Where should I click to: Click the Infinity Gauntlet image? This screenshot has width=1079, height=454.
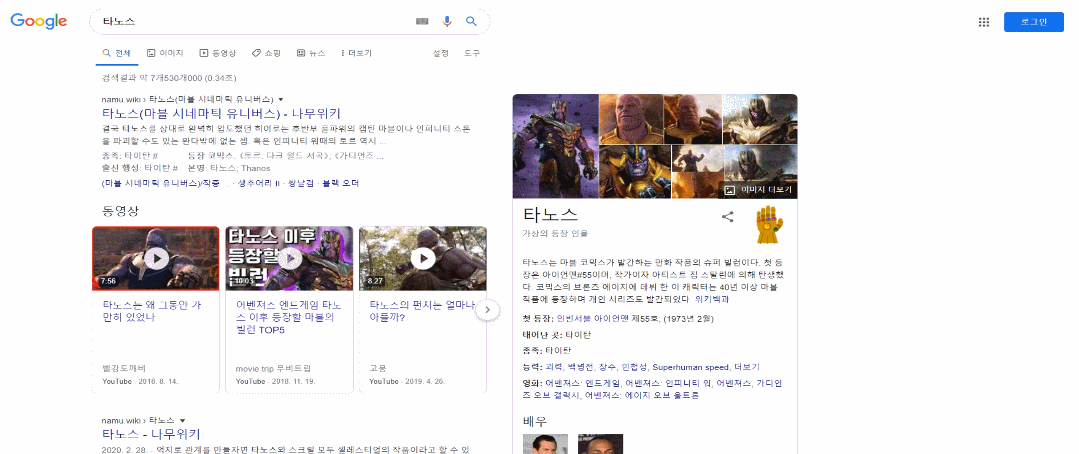pyautogui.click(x=770, y=224)
